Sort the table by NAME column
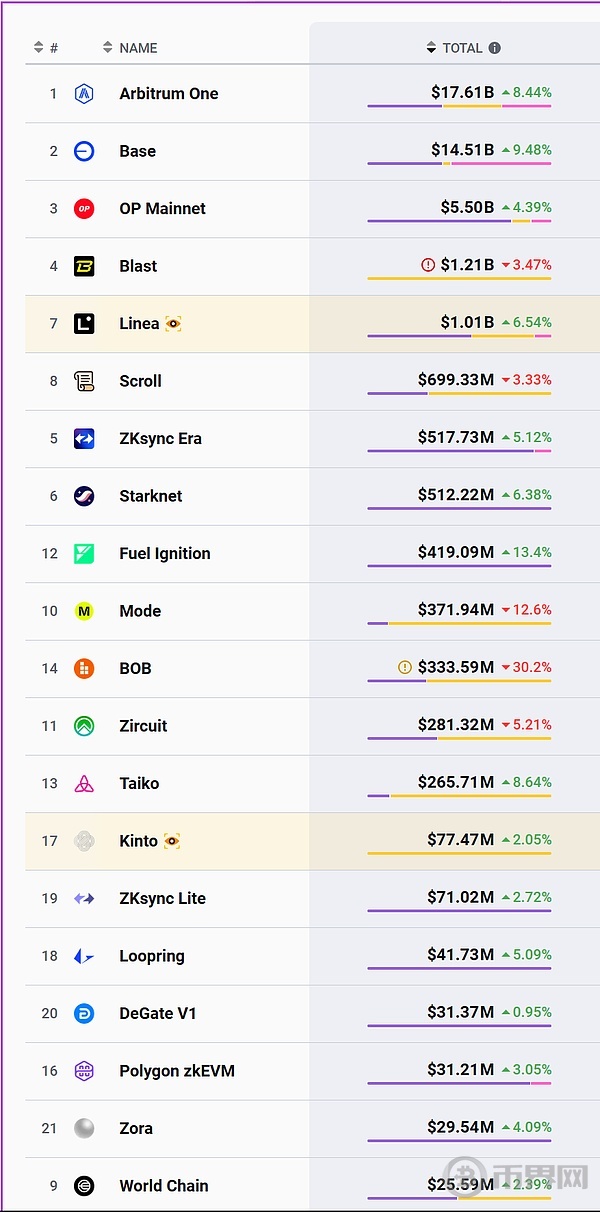Screen dimensions: 600x1212 pyautogui.click(x=130, y=48)
